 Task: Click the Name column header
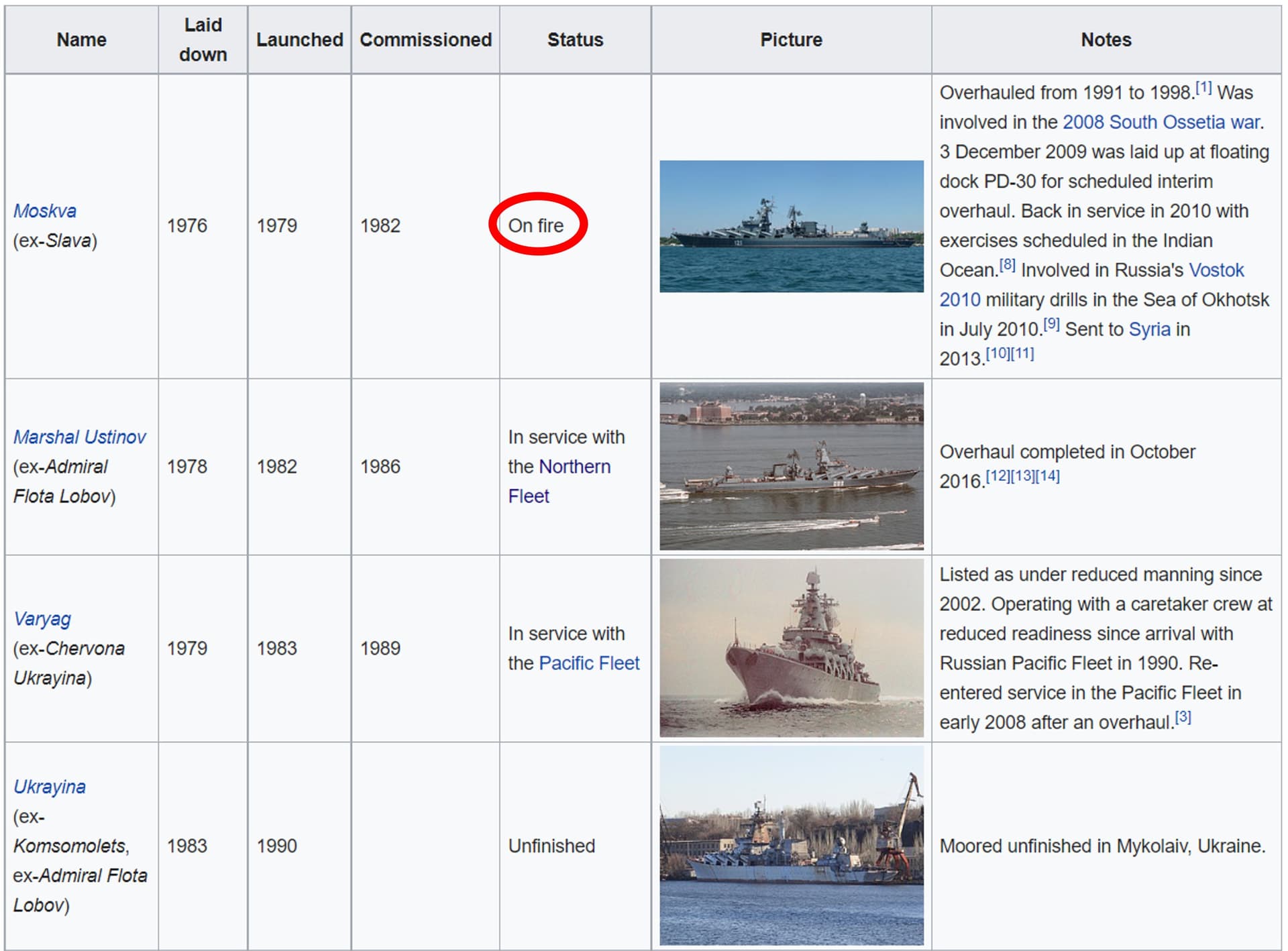[81, 40]
